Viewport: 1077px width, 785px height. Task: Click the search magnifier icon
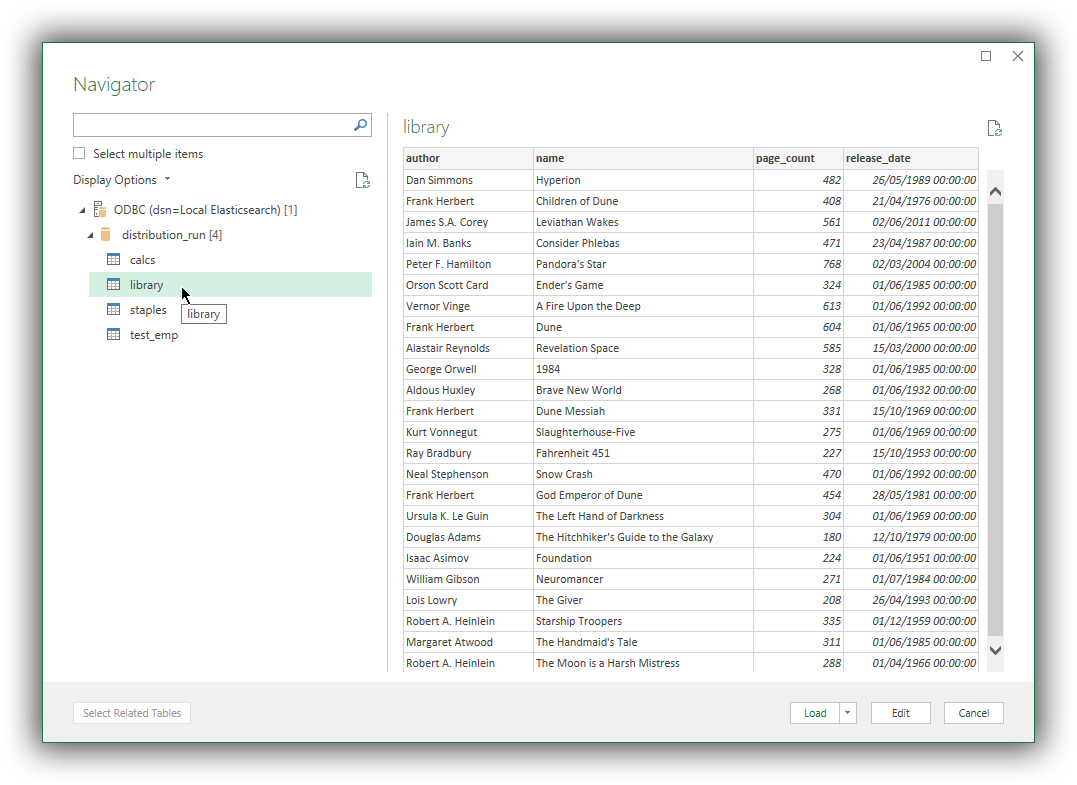(x=359, y=125)
